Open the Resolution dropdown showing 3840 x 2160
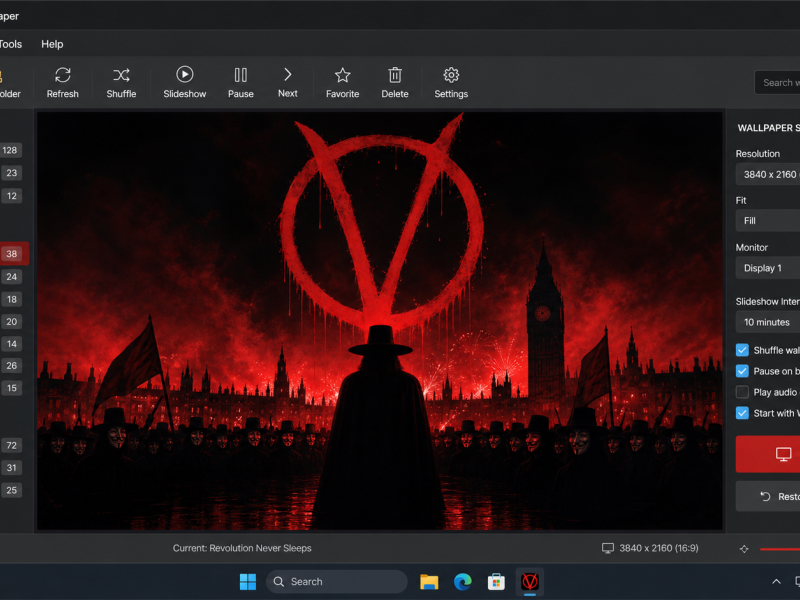The image size is (800, 600). click(x=768, y=174)
